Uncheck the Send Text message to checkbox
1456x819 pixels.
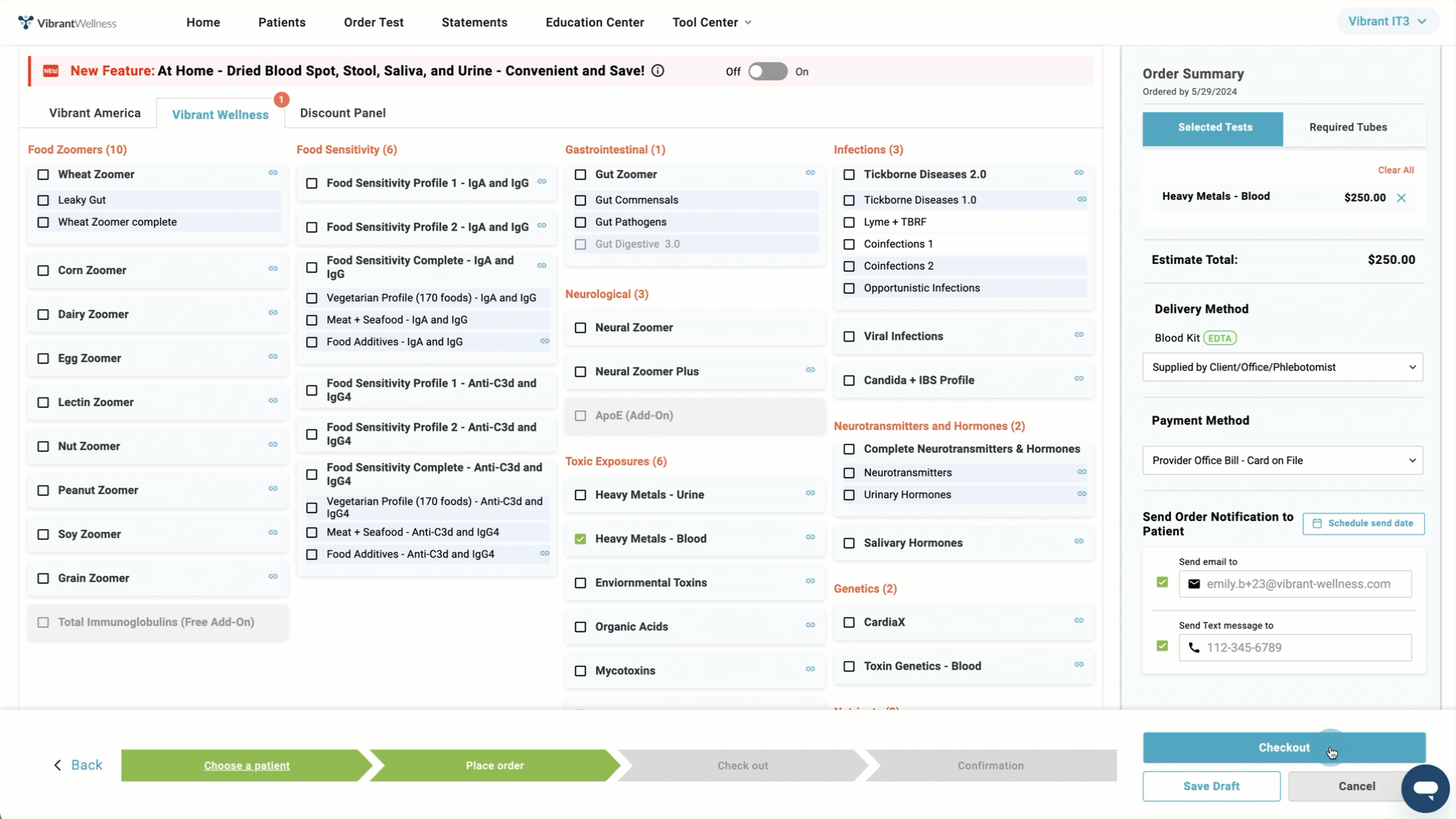pos(1163,646)
